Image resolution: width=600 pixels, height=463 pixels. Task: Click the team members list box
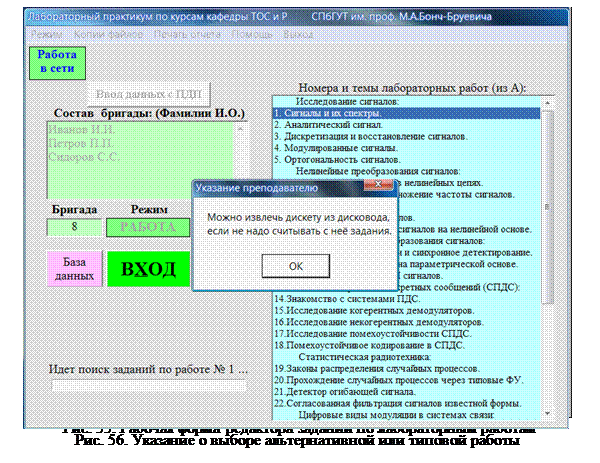coord(140,160)
